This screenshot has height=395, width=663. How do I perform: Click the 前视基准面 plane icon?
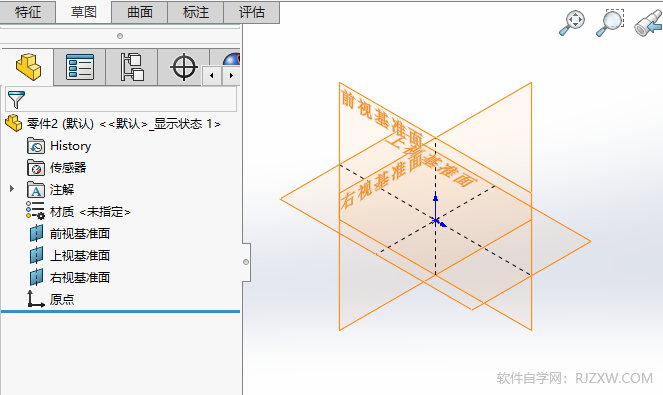[x=37, y=233]
